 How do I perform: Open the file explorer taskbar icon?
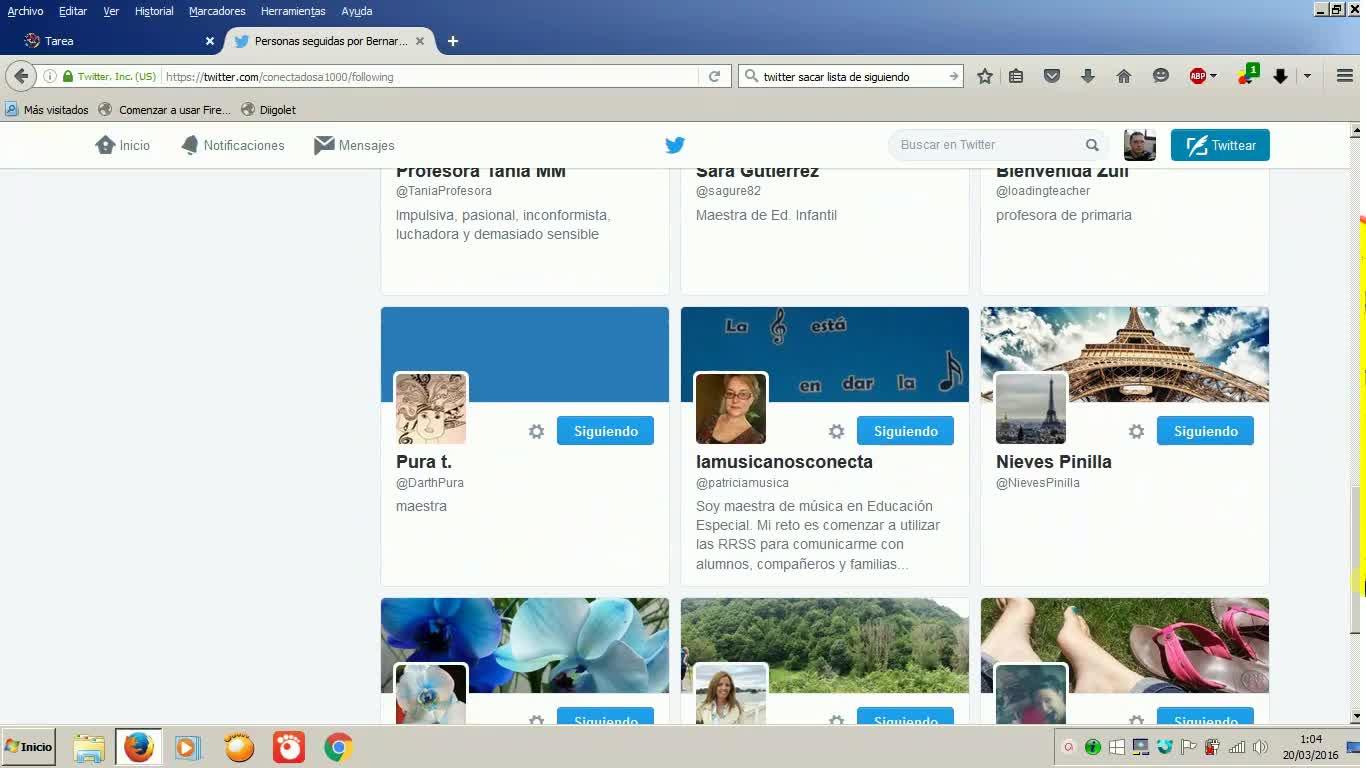88,747
